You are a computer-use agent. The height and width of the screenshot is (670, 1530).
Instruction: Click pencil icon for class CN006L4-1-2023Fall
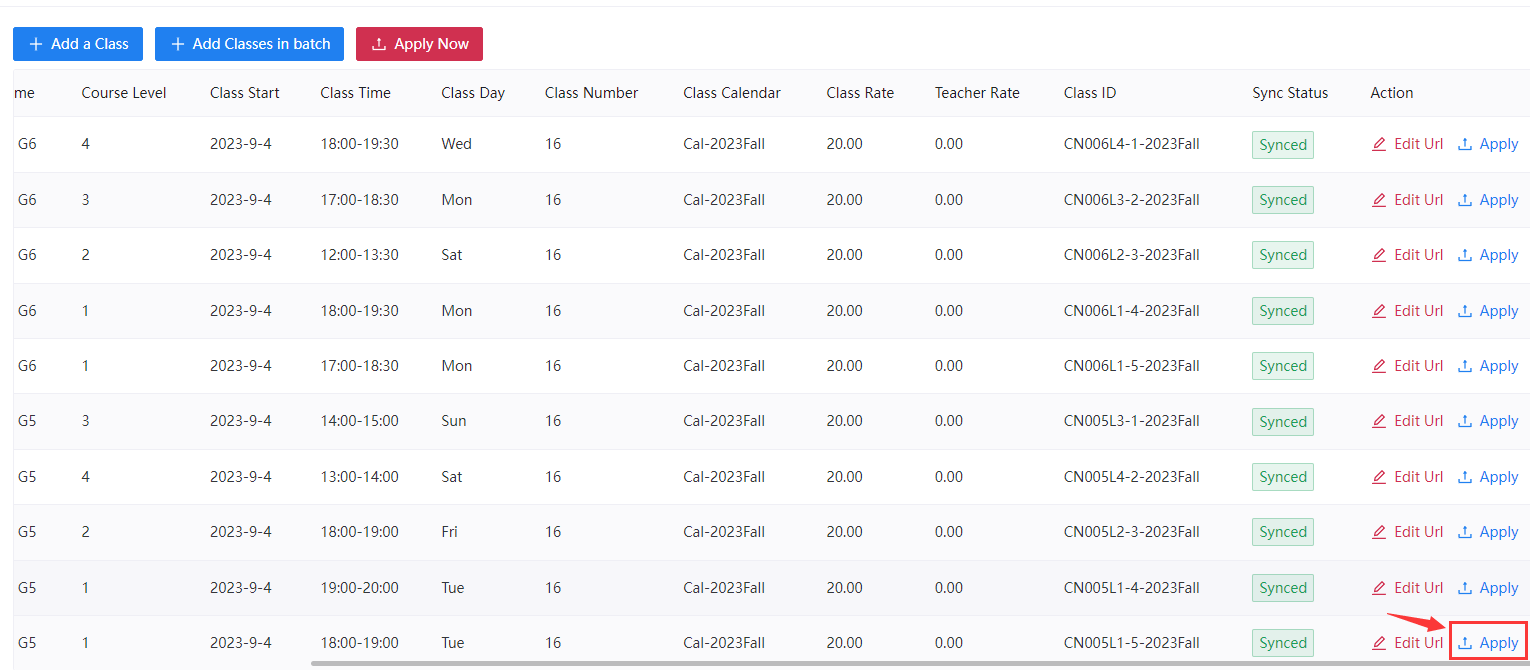1379,144
